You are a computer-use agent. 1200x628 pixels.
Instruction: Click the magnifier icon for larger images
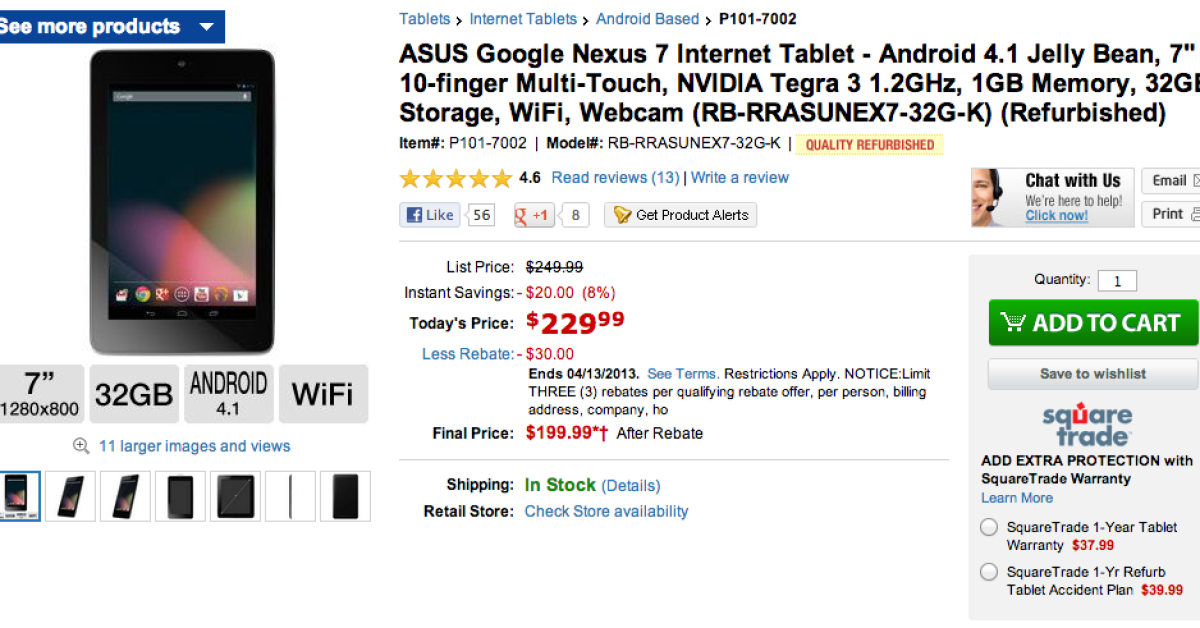pos(81,446)
